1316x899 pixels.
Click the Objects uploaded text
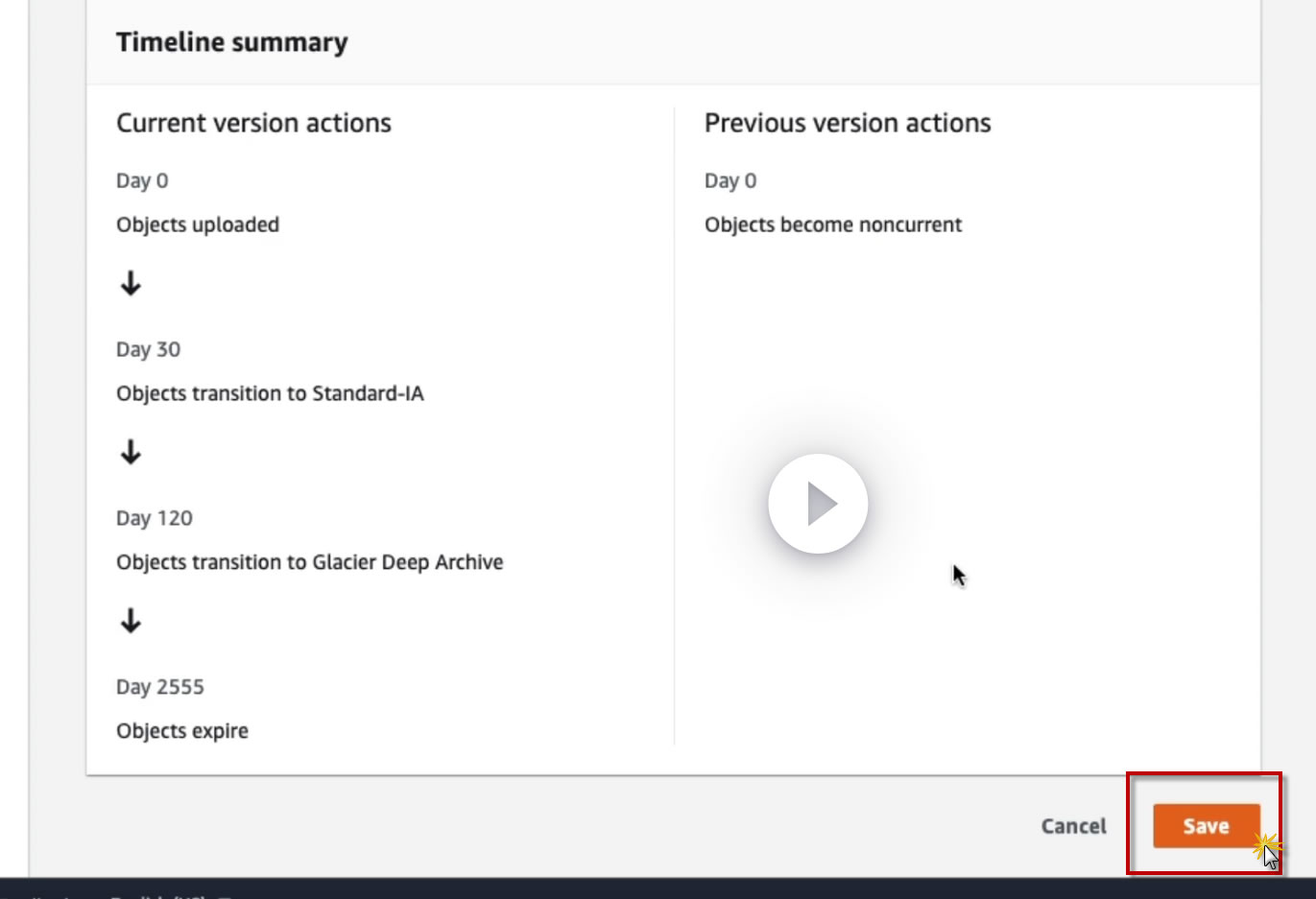click(198, 225)
